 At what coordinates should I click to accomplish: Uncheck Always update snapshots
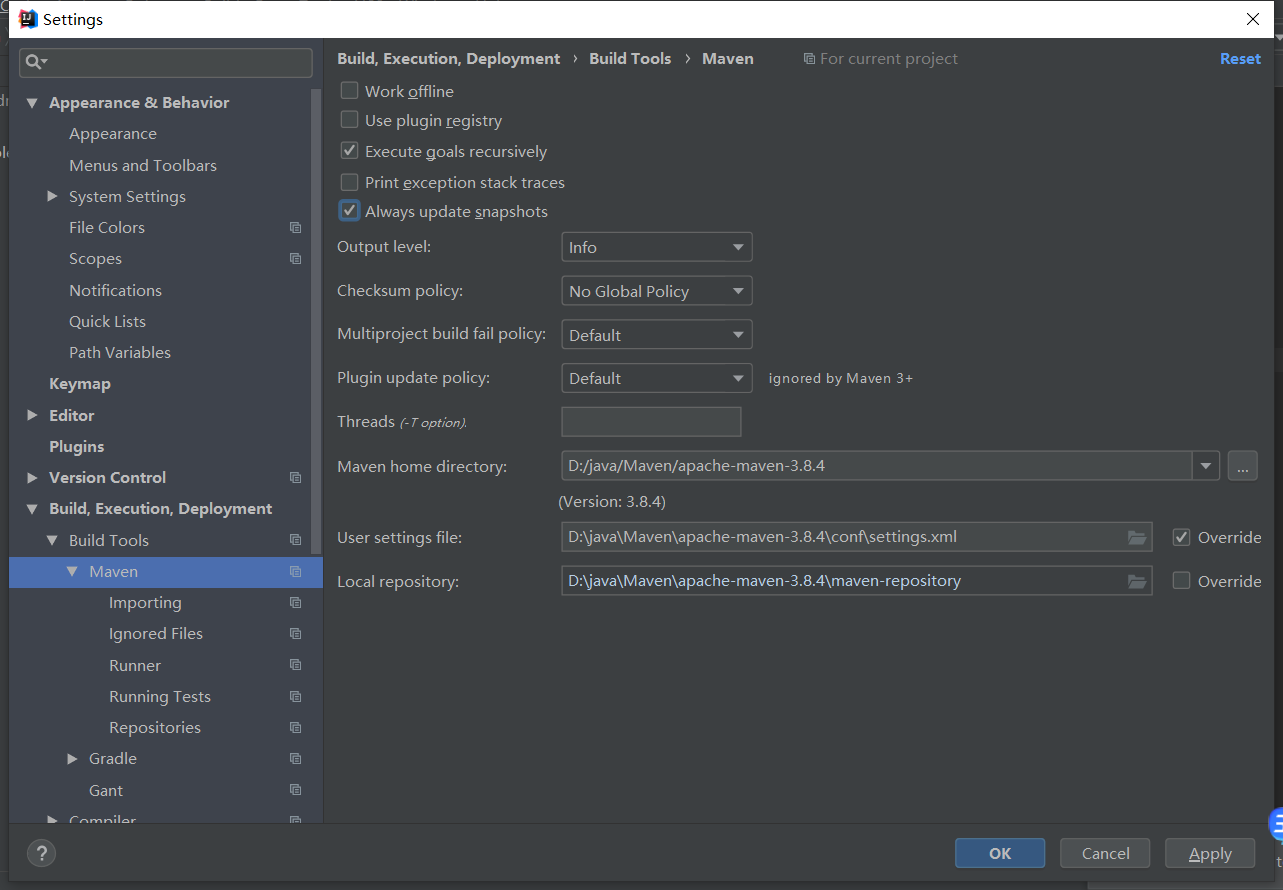click(x=349, y=211)
